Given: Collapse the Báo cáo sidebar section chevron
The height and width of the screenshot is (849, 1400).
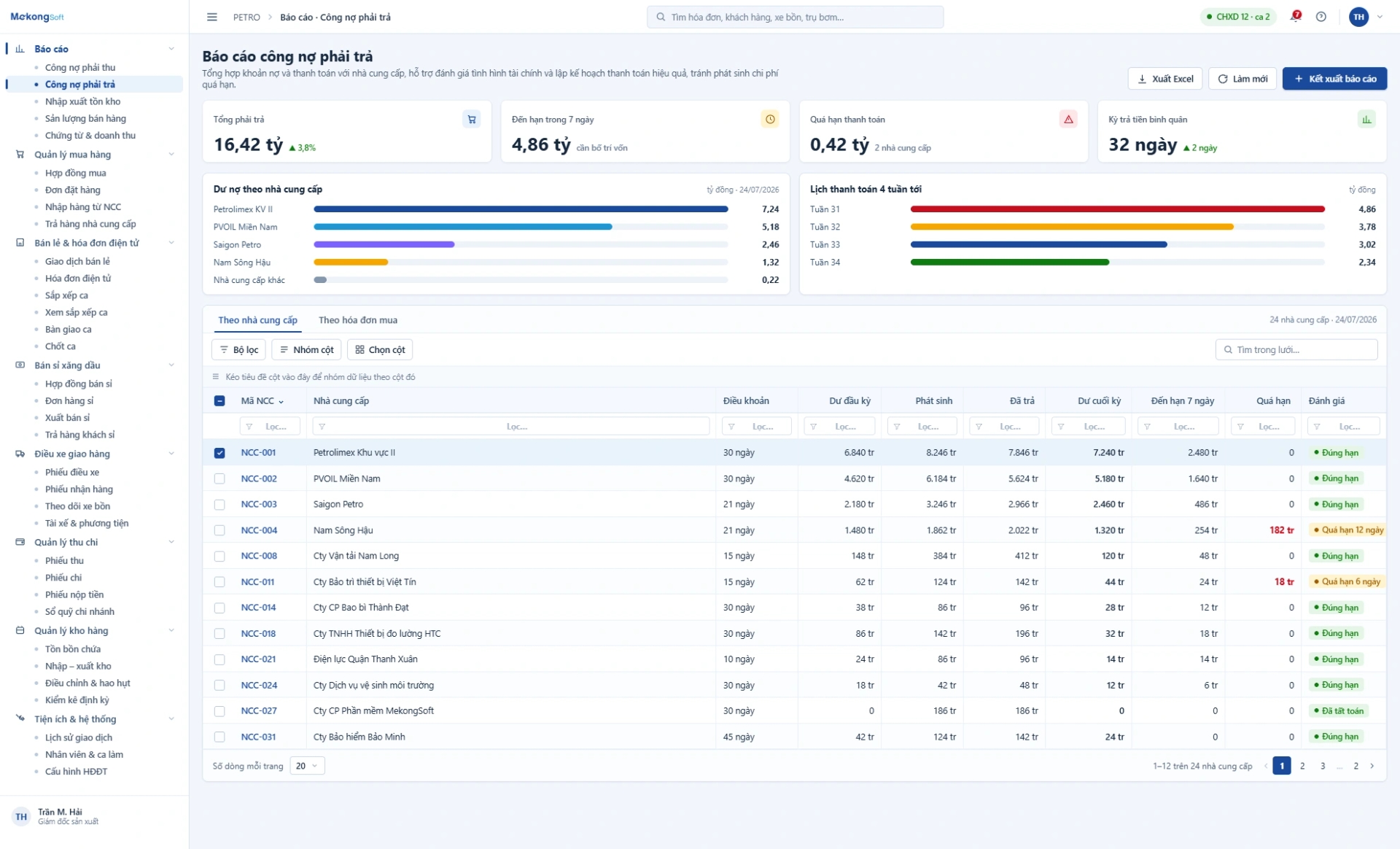Looking at the screenshot, I should click(x=171, y=49).
